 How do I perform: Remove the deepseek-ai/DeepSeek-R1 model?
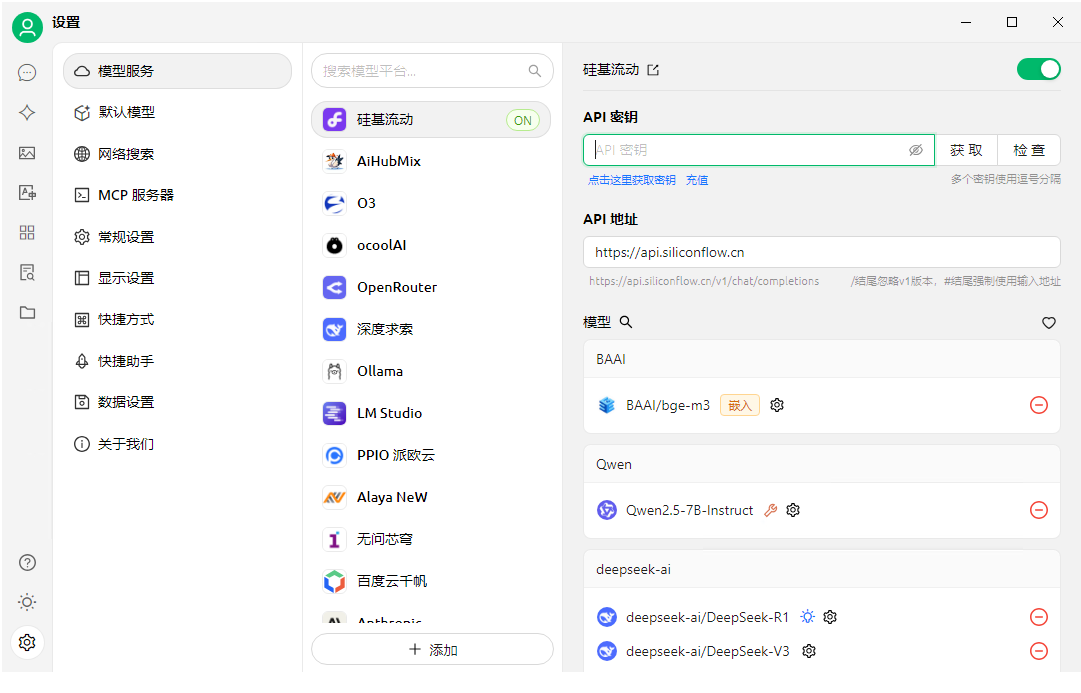pyautogui.click(x=1038, y=616)
